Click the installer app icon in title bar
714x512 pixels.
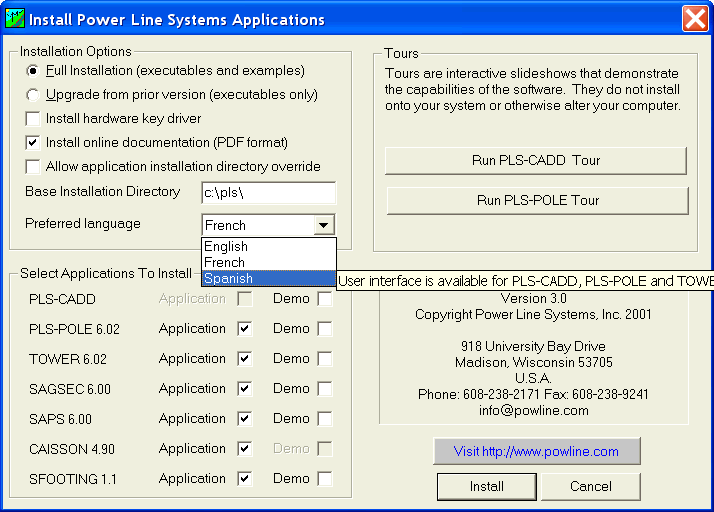click(x=15, y=19)
